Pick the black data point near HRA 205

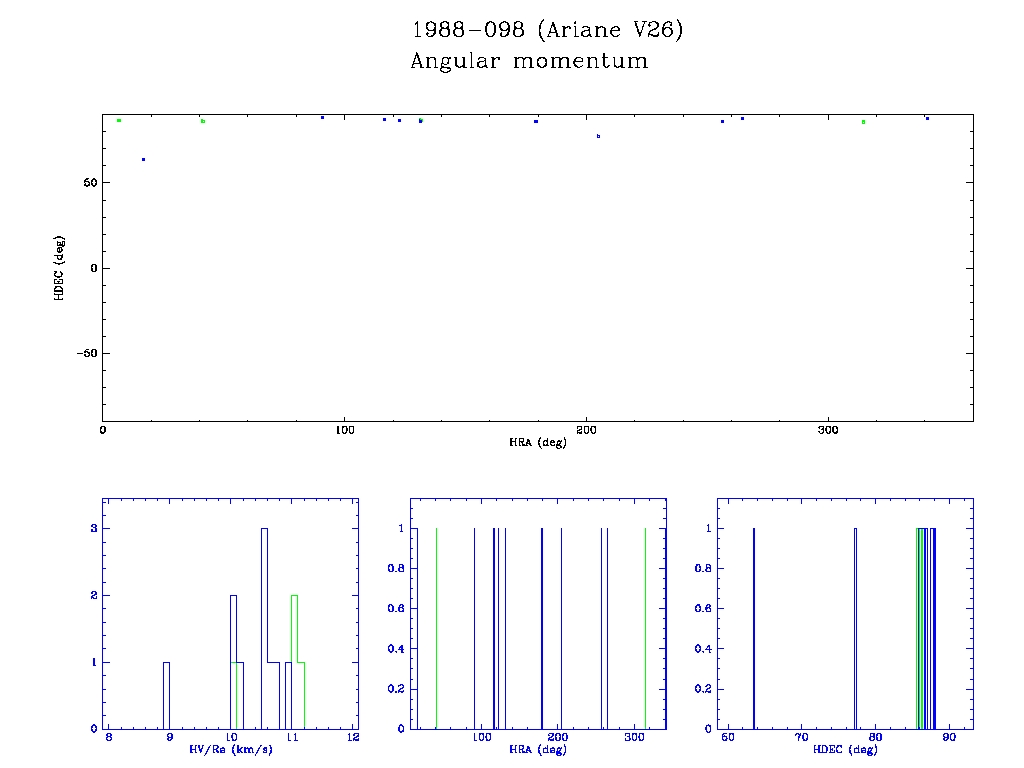[x=598, y=136]
